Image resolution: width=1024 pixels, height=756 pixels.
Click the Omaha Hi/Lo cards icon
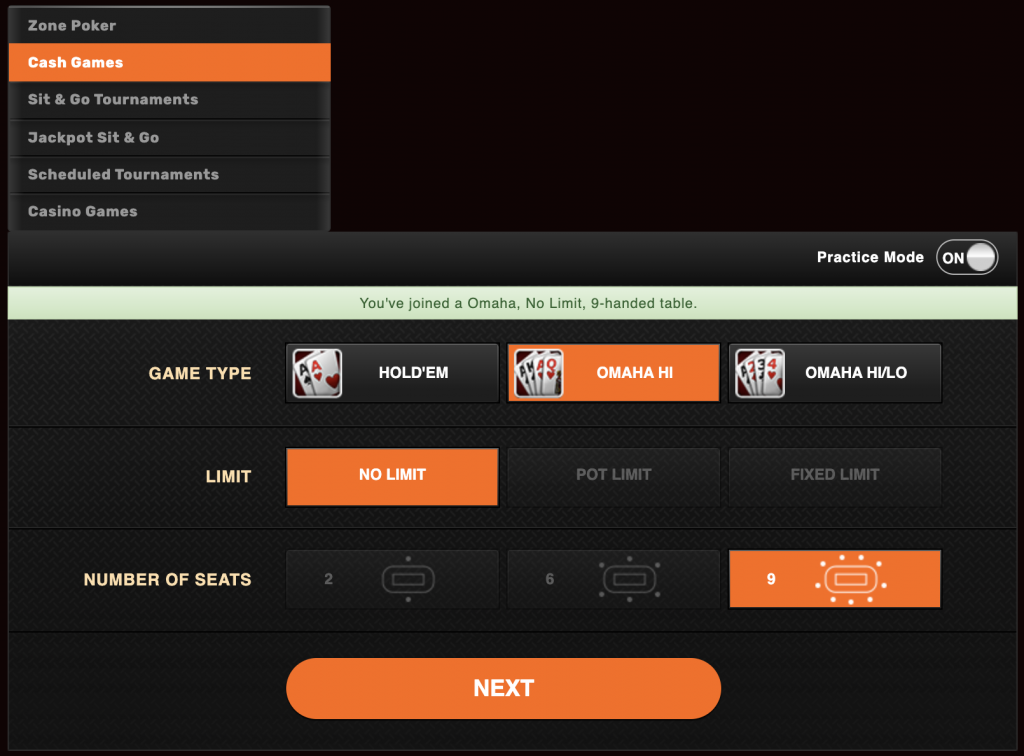(x=760, y=373)
